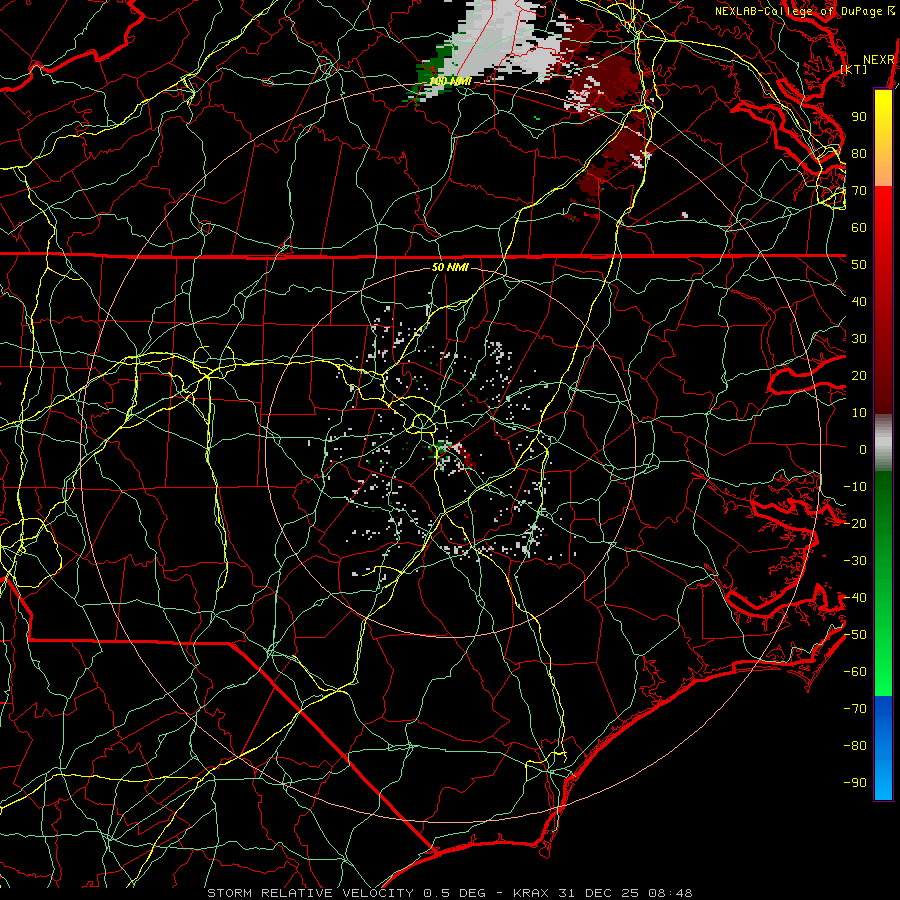This screenshot has height=900, width=900.
Task: Click the -30 value on velocity scale
Action: coord(855,561)
